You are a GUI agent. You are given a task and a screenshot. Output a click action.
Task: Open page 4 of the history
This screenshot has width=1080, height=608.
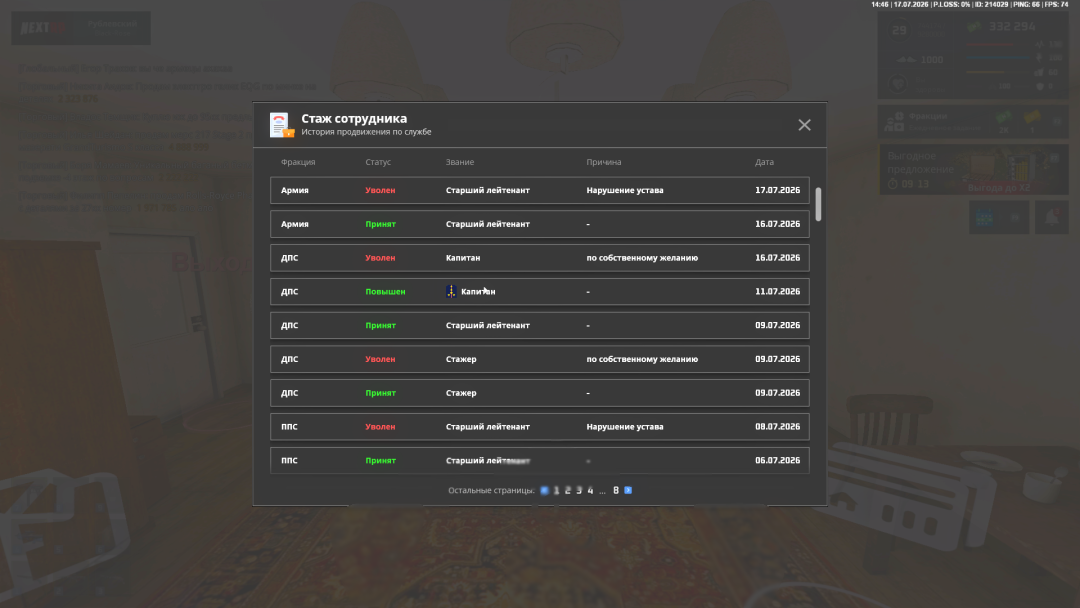pyautogui.click(x=590, y=490)
